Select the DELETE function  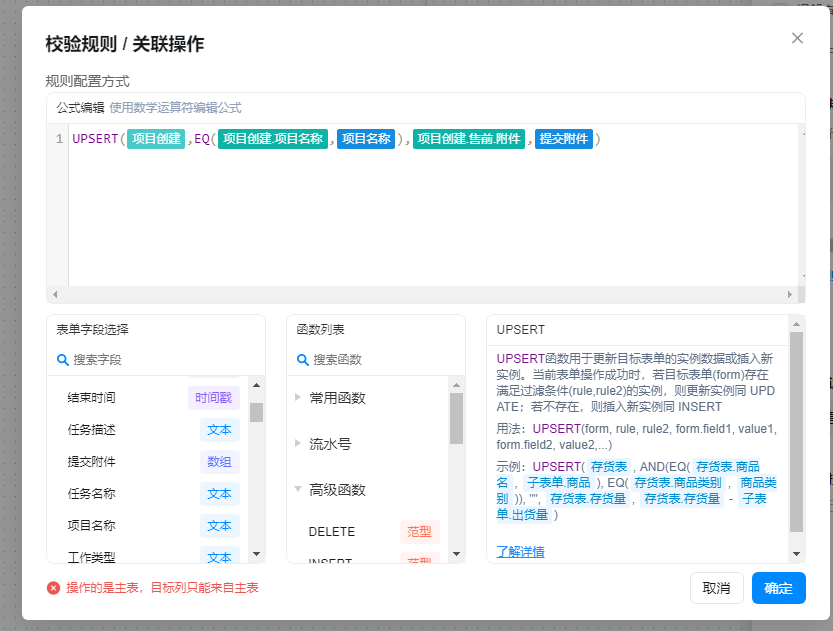[332, 532]
